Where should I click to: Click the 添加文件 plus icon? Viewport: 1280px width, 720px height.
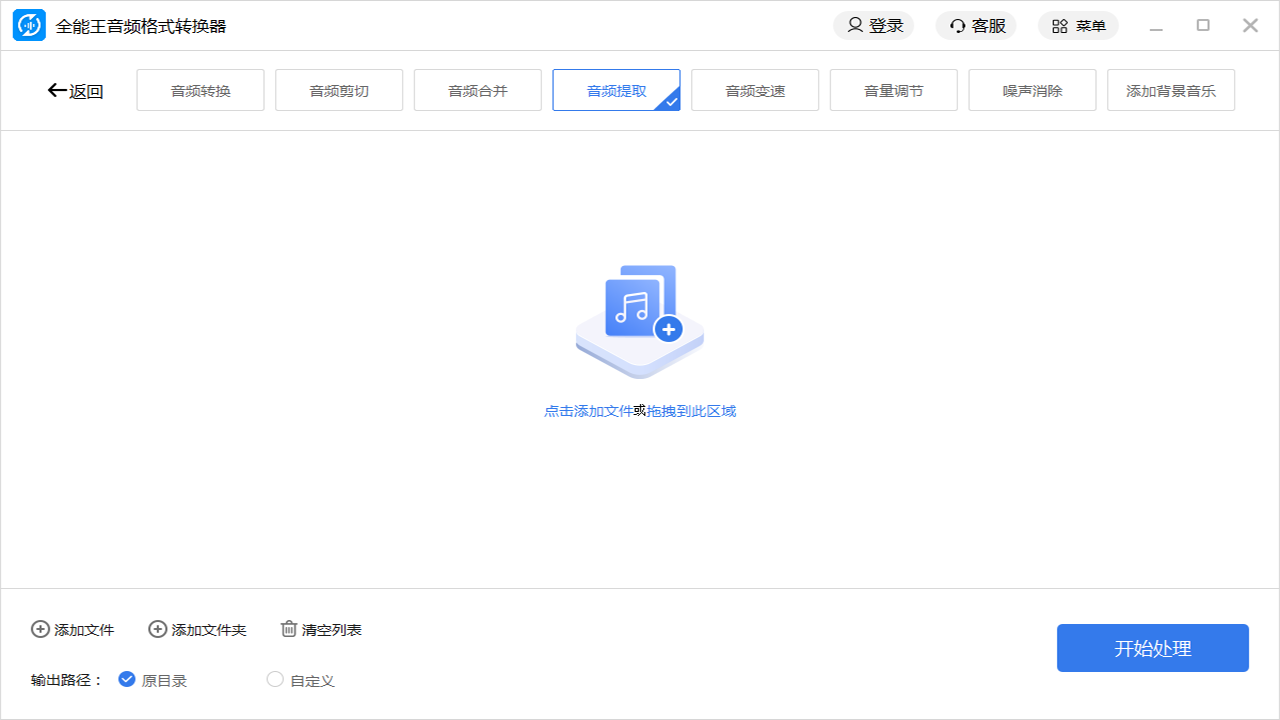click(40, 629)
